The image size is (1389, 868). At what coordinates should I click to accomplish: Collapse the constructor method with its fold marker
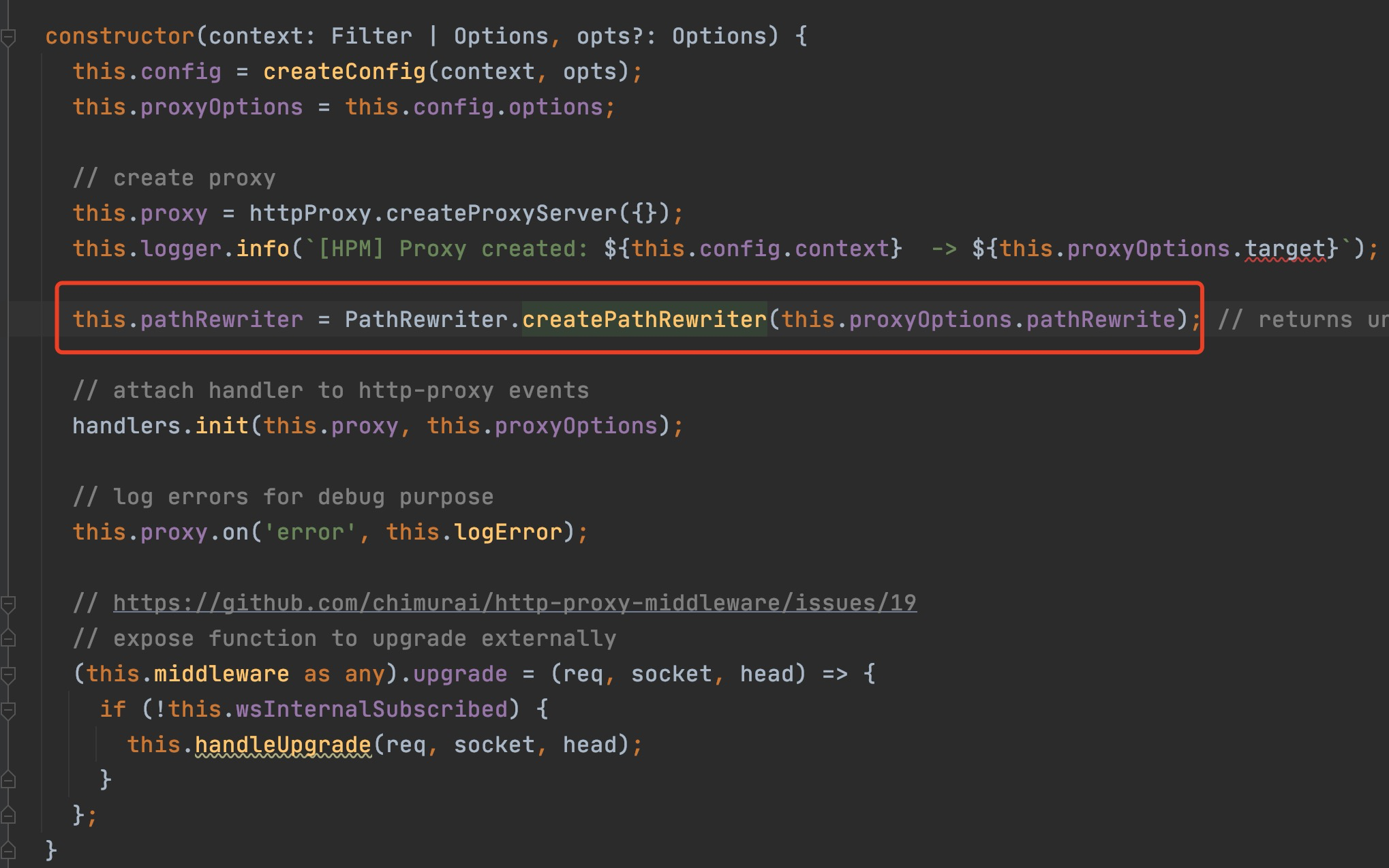7,37
